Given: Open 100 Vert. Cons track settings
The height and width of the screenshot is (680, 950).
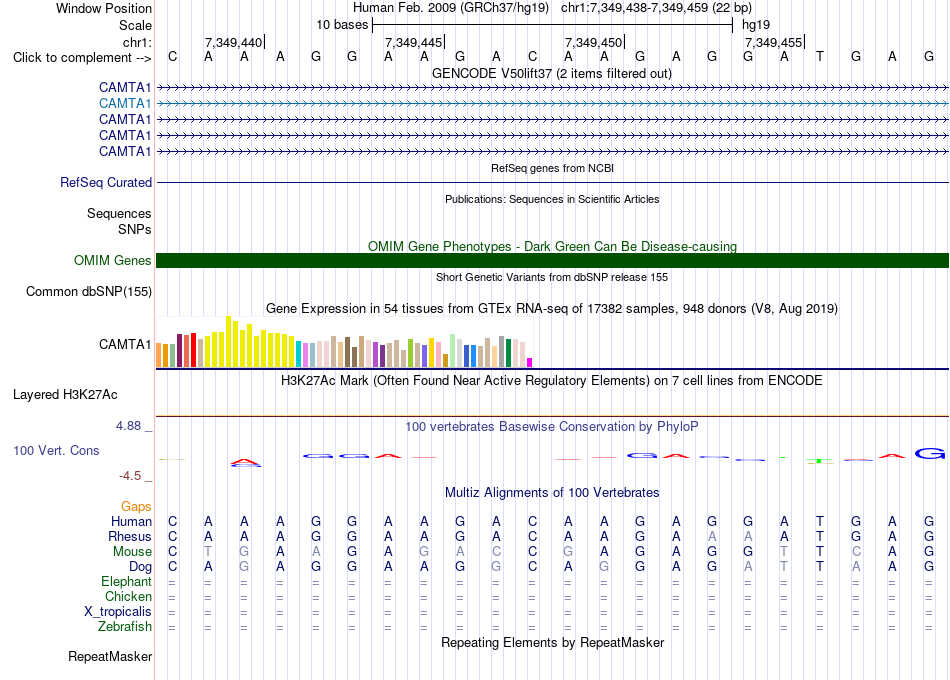Looking at the screenshot, I should [x=56, y=450].
